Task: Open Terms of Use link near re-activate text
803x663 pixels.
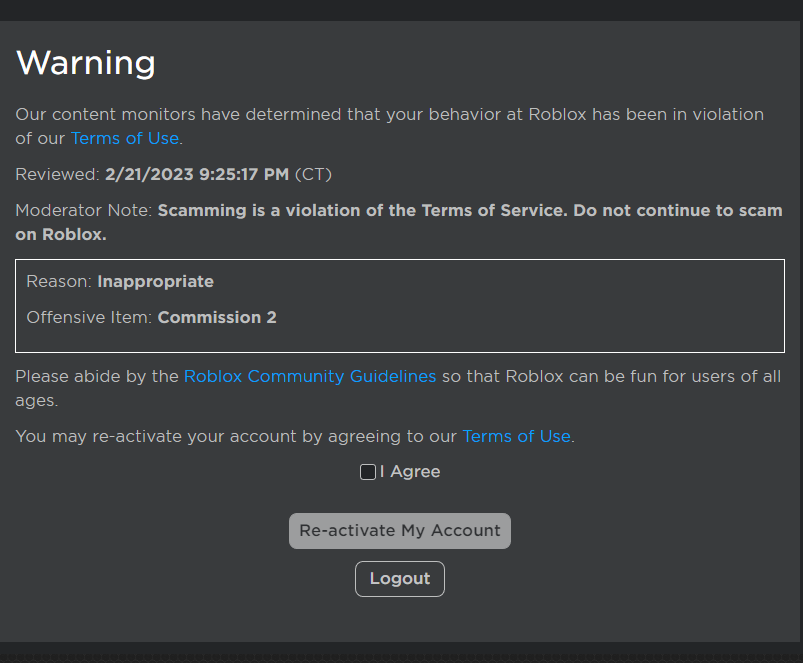Action: [x=516, y=436]
